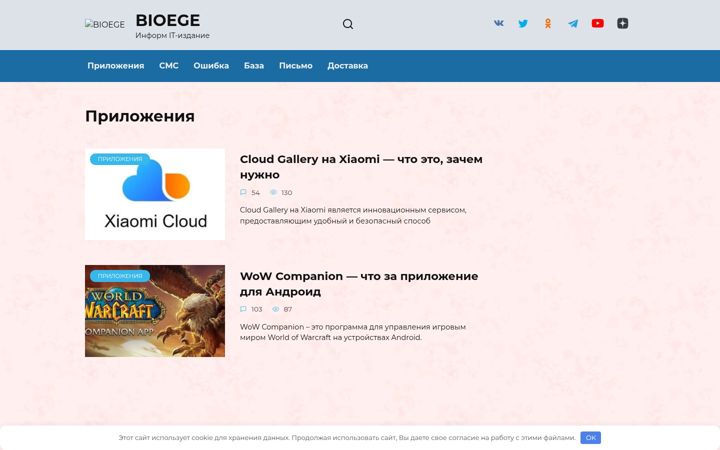Click the Cloud Gallery article excerpt text

tap(353, 215)
